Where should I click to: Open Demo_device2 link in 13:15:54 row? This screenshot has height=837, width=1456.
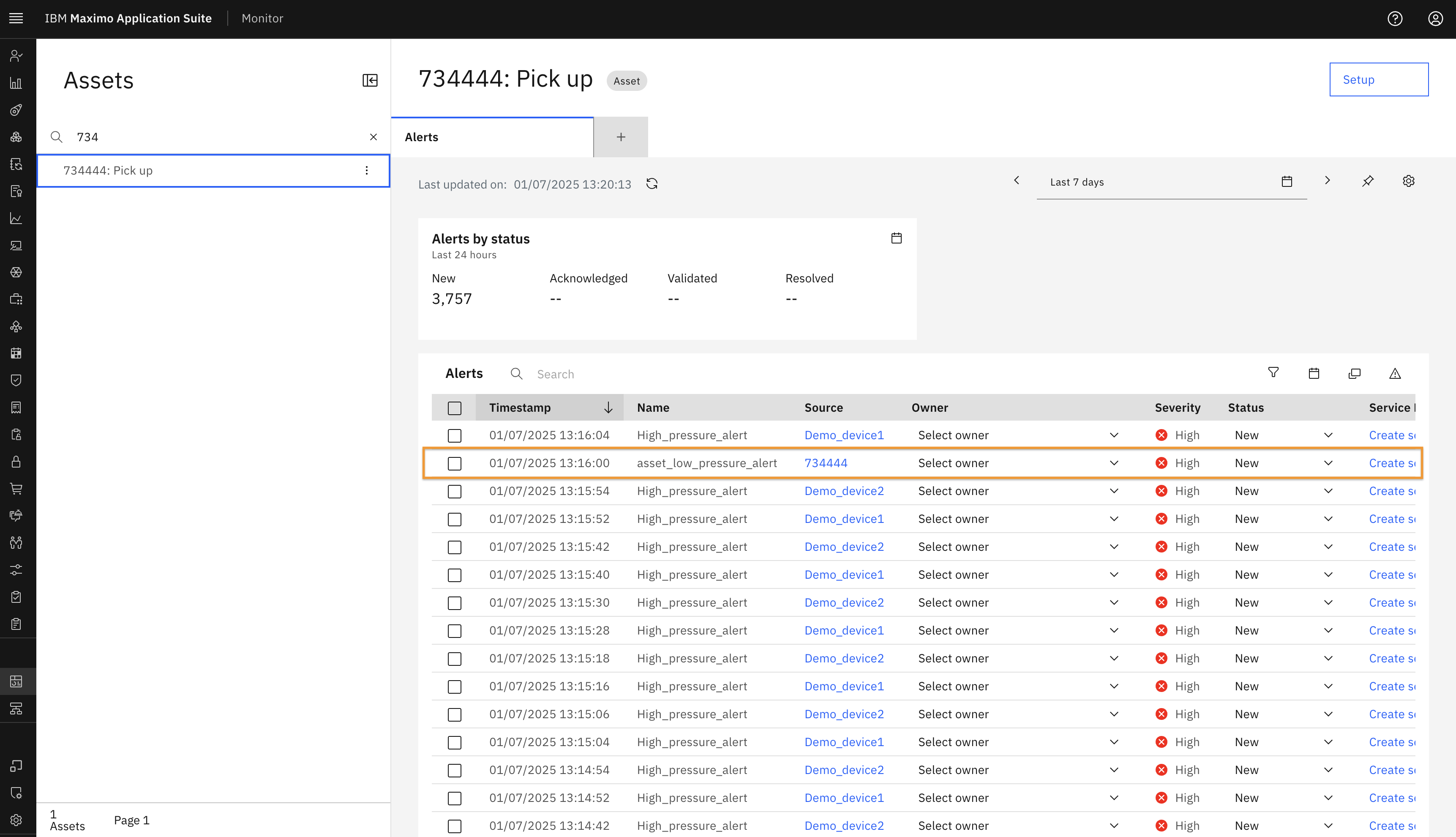pos(844,491)
